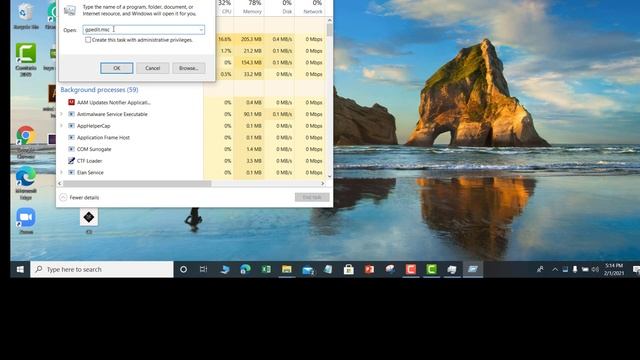Open File Explorer from the taskbar
The width and height of the screenshot is (640, 360).
pyautogui.click(x=287, y=269)
